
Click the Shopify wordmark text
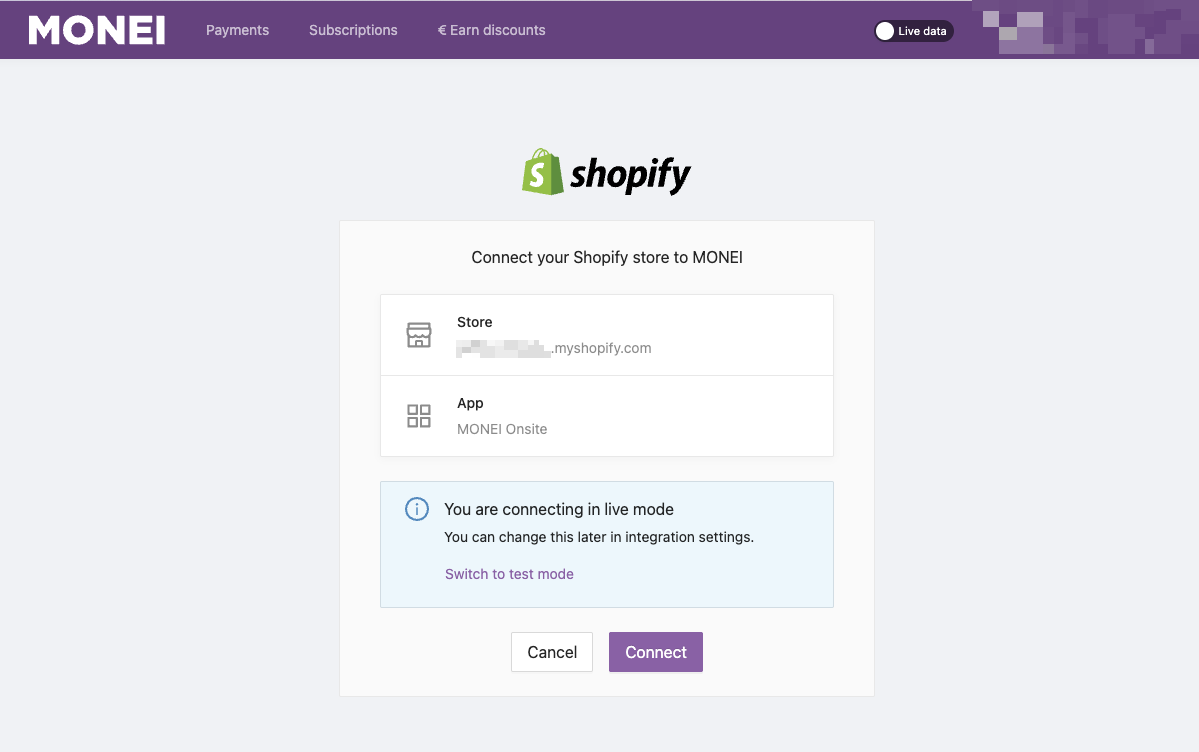point(630,175)
